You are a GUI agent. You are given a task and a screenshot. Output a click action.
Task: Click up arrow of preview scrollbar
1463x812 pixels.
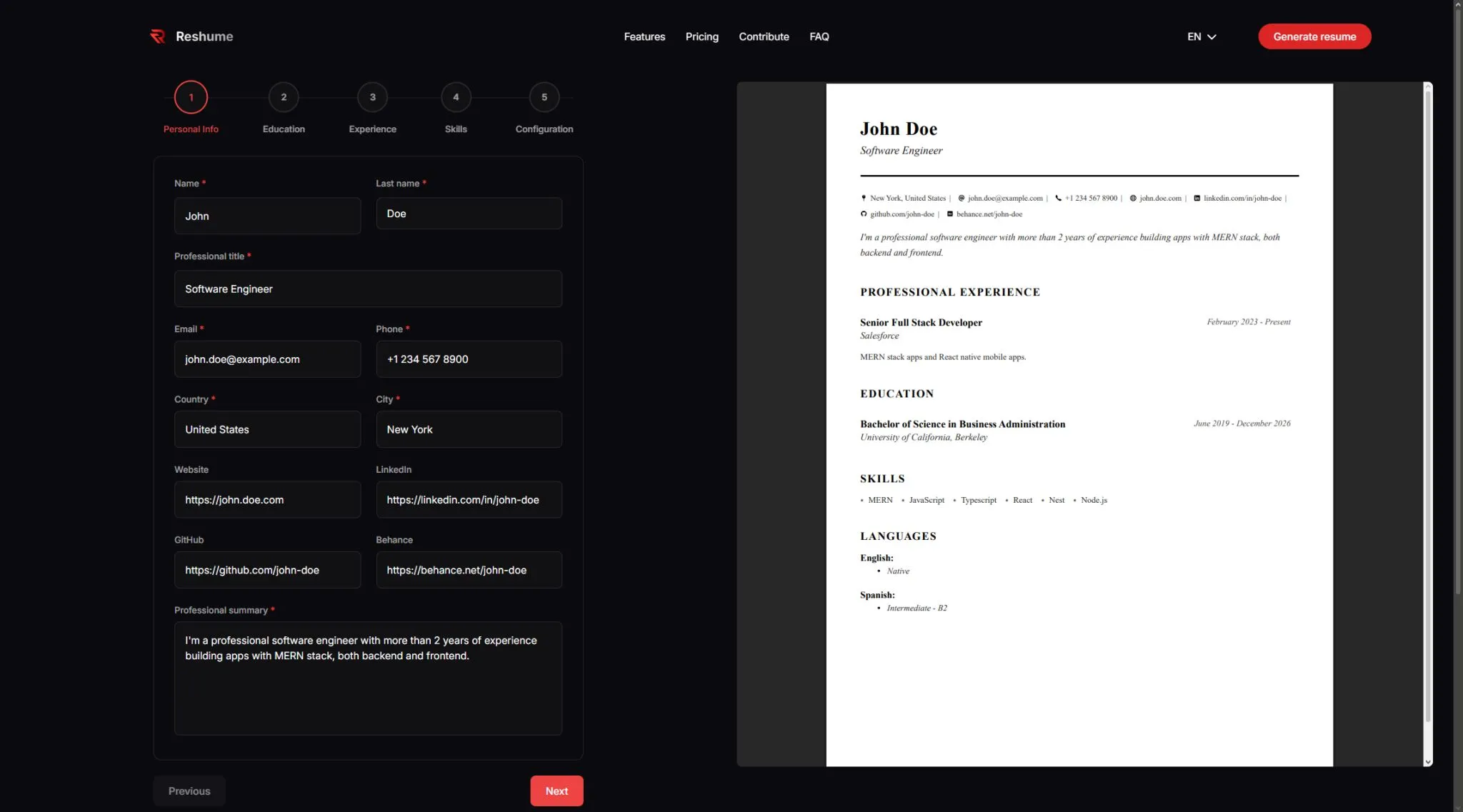pyautogui.click(x=1427, y=87)
